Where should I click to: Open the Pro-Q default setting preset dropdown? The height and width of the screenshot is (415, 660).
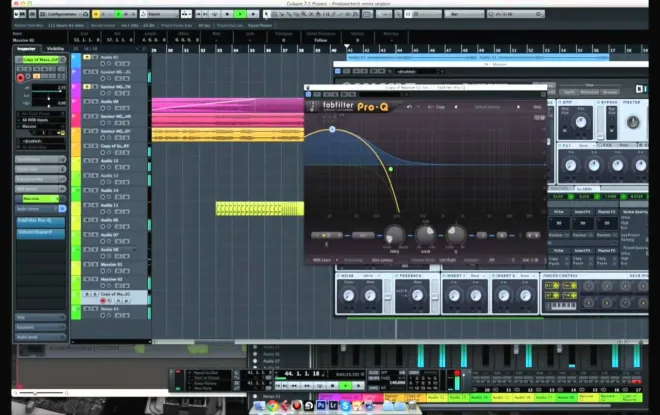(488, 106)
